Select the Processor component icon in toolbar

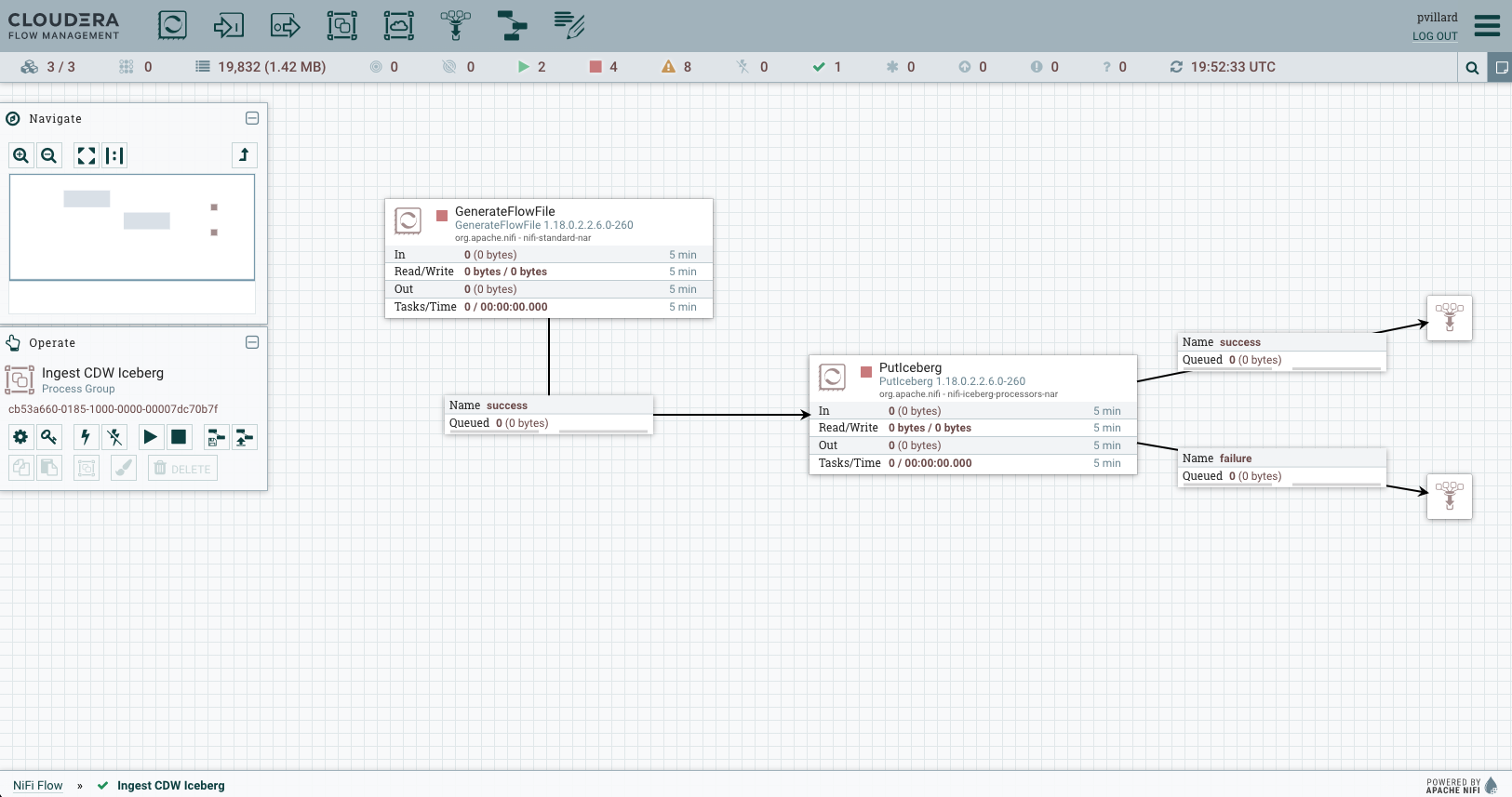point(172,25)
